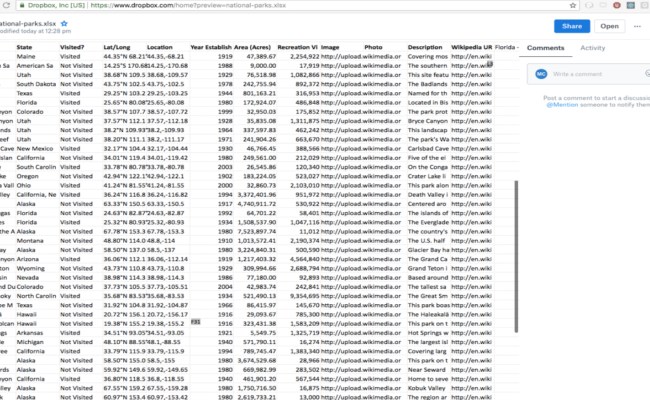Click the MC user avatar

(x=541, y=74)
